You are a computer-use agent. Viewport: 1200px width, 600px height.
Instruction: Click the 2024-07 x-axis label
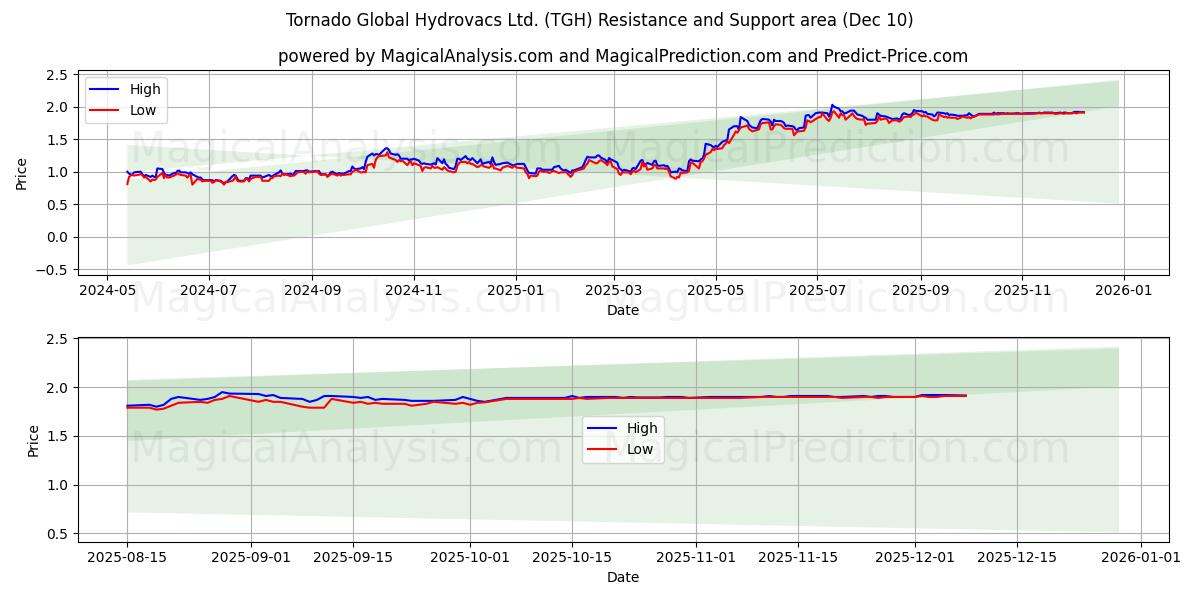(208, 290)
